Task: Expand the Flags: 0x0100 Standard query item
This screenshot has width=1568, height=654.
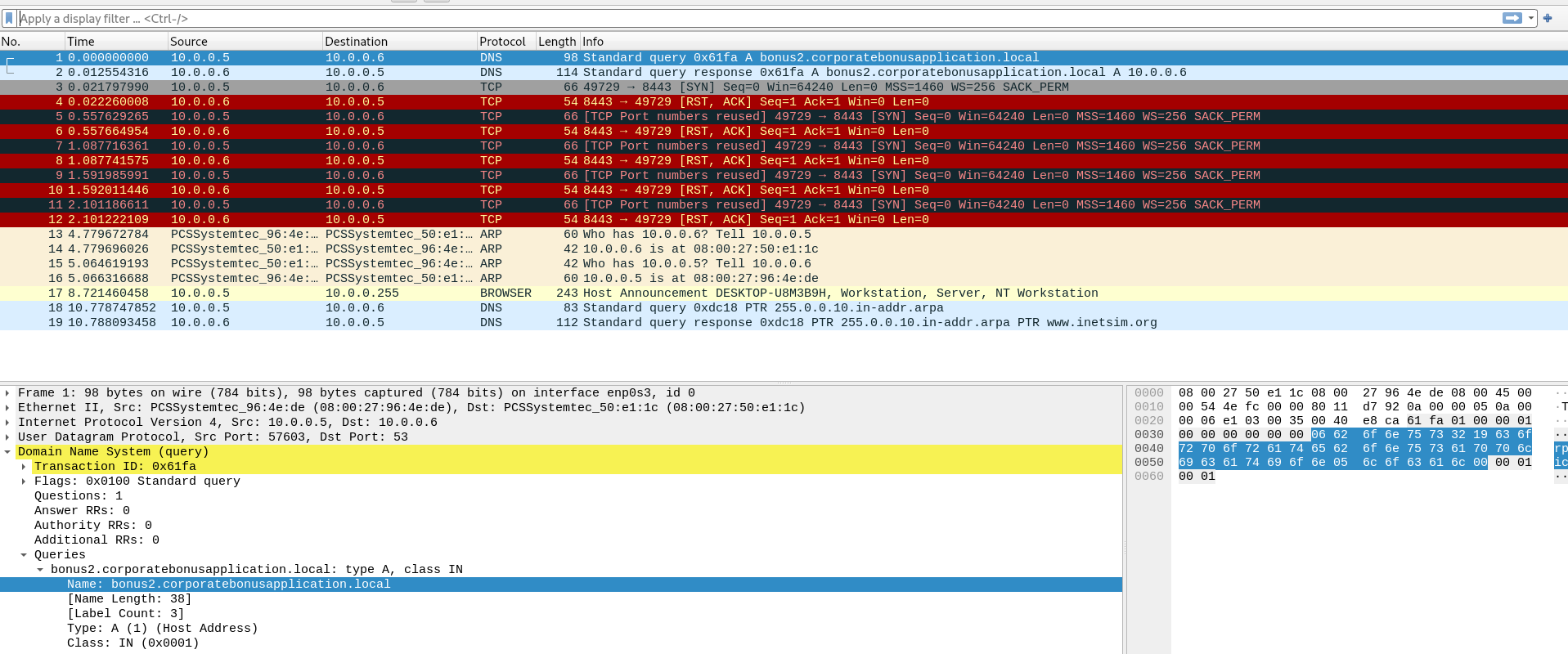Action: click(x=24, y=482)
